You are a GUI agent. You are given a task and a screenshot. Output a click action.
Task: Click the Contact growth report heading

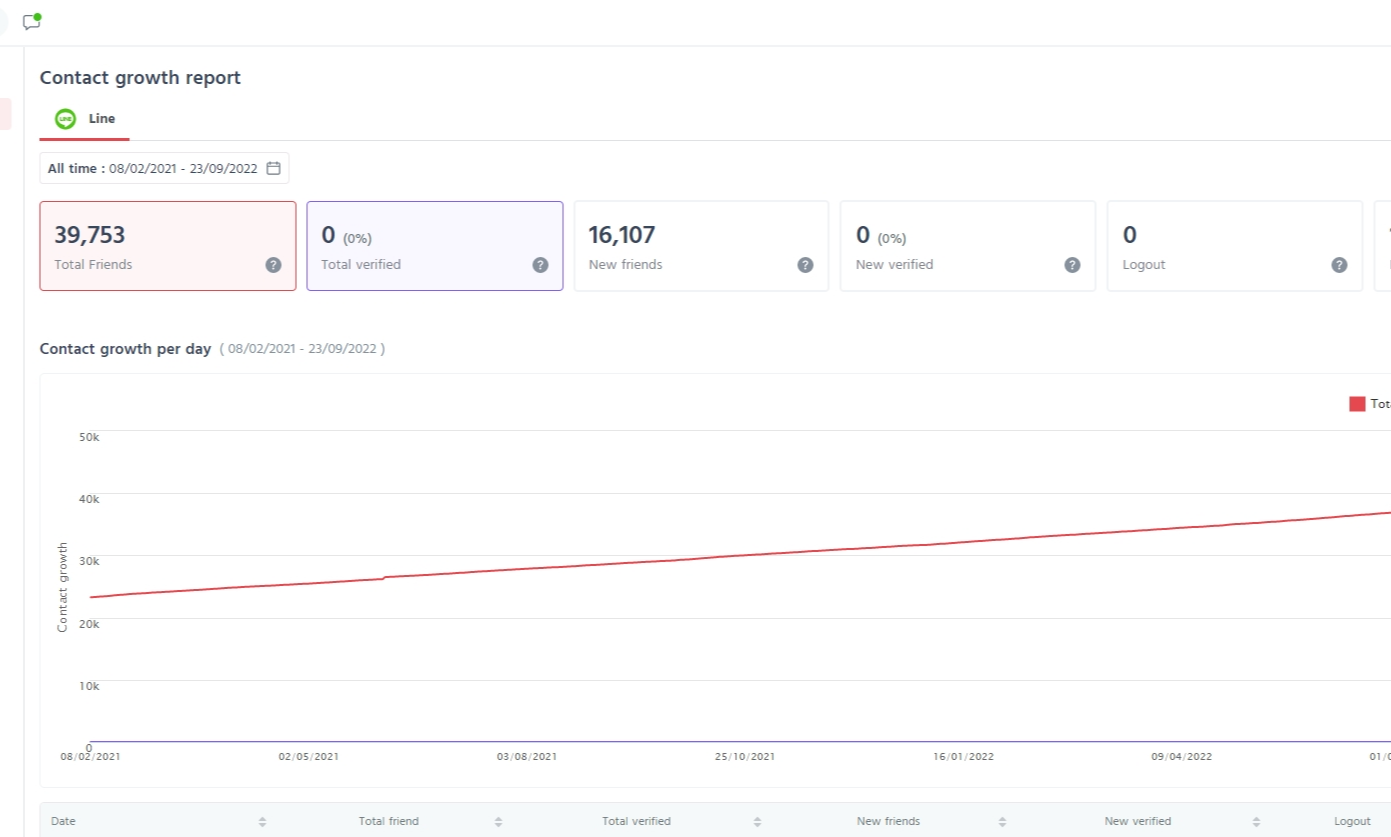[140, 78]
